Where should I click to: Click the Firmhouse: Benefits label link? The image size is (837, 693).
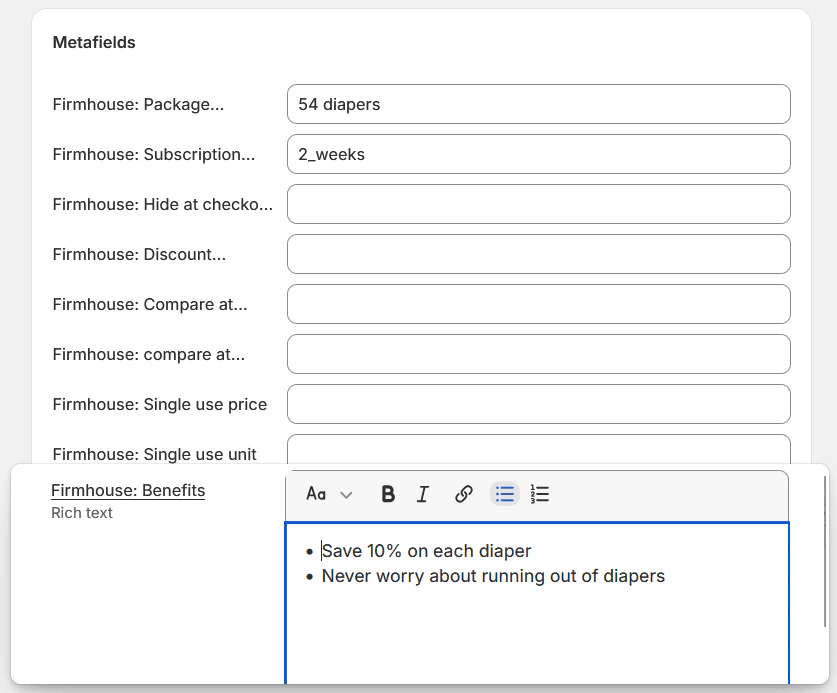tap(128, 490)
